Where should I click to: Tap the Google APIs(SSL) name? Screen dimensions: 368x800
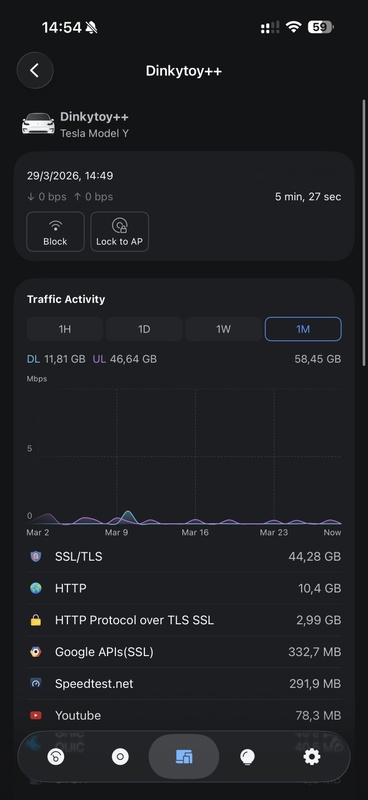coord(104,652)
